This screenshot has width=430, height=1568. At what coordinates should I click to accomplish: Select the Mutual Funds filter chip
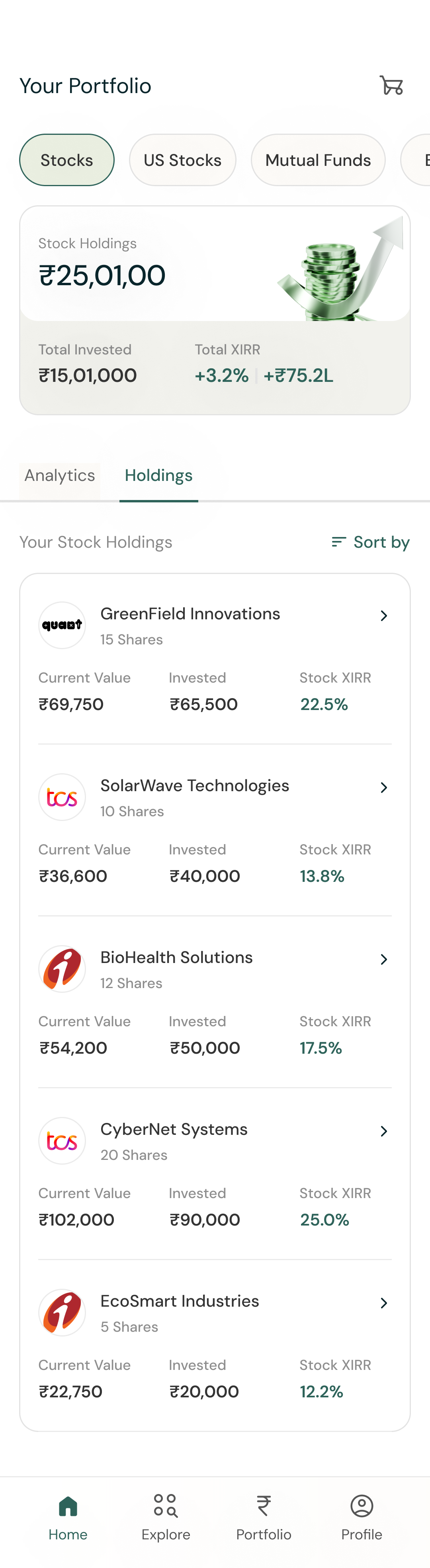[318, 160]
